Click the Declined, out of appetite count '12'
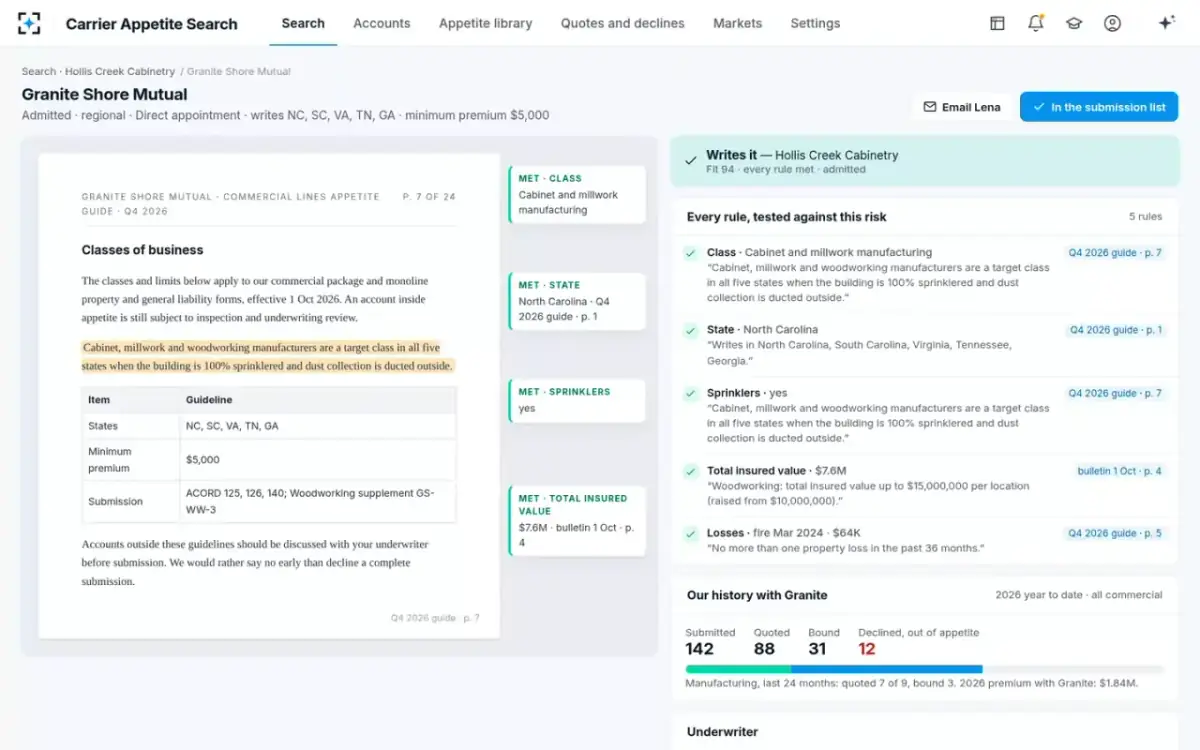This screenshot has height=750, width=1200. tap(867, 649)
